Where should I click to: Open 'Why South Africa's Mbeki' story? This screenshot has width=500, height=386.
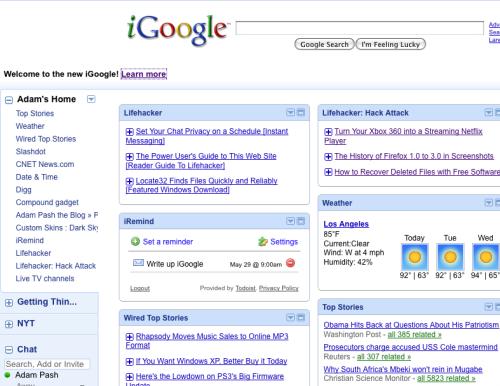click(x=403, y=369)
